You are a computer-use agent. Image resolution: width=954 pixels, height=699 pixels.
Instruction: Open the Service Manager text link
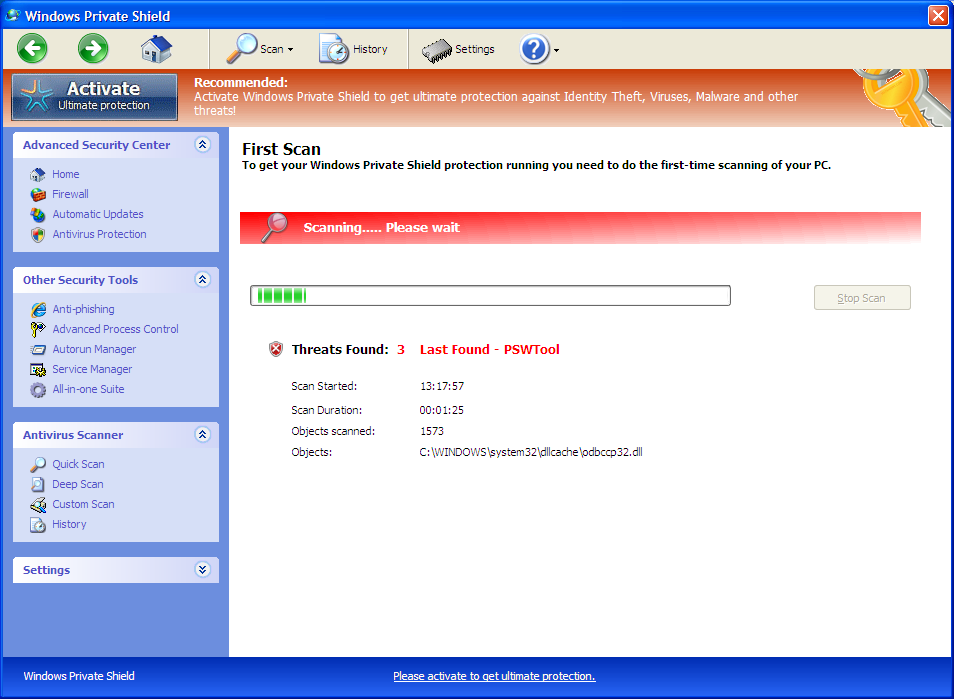point(92,369)
